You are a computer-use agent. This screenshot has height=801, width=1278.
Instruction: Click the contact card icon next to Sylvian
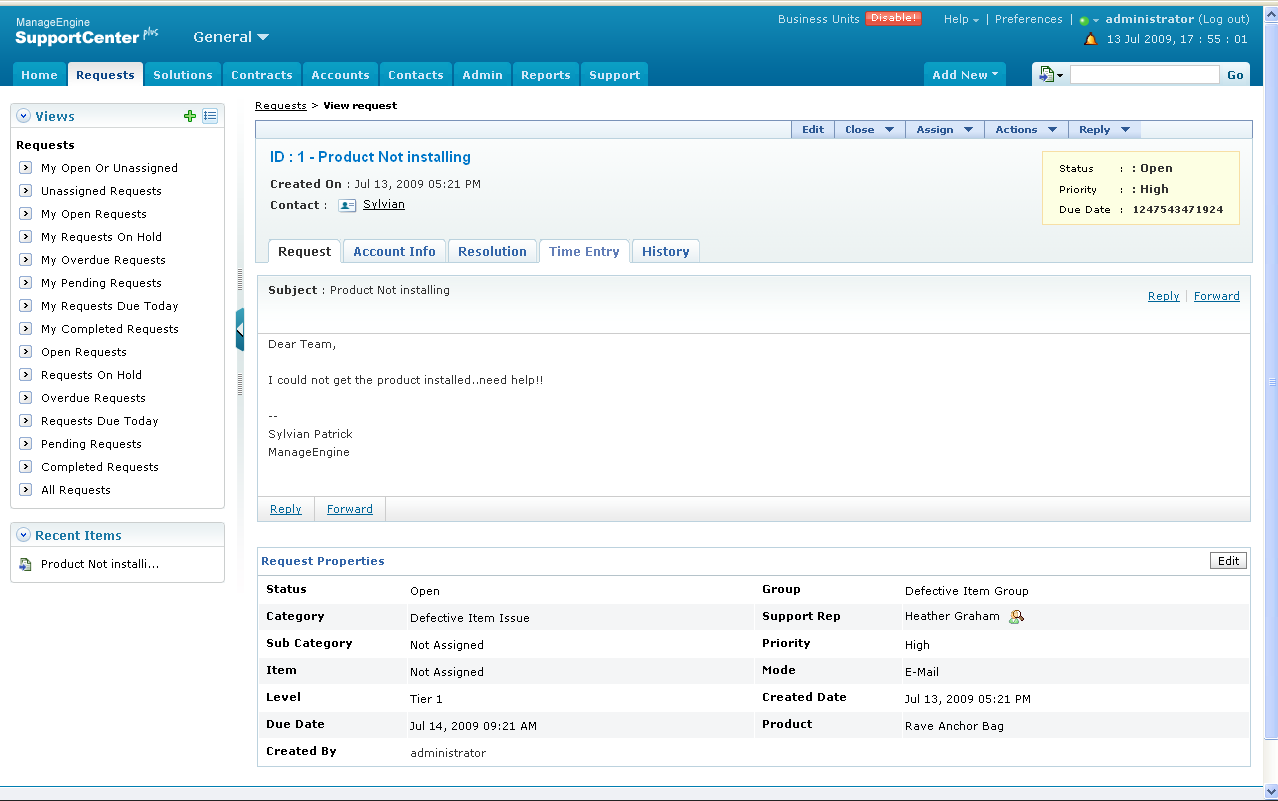pyautogui.click(x=346, y=204)
